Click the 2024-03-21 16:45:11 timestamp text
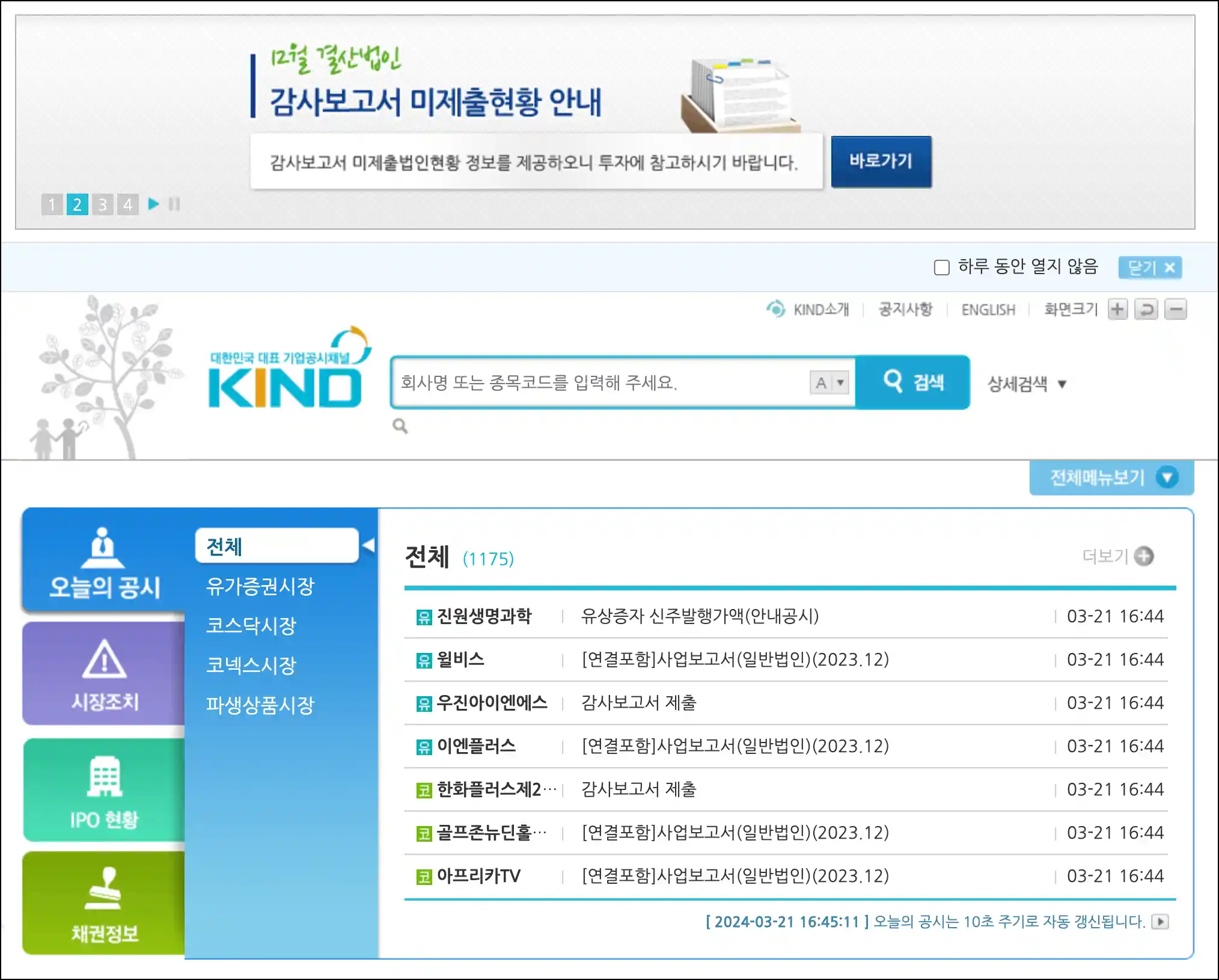1219x980 pixels. pyautogui.click(x=787, y=922)
